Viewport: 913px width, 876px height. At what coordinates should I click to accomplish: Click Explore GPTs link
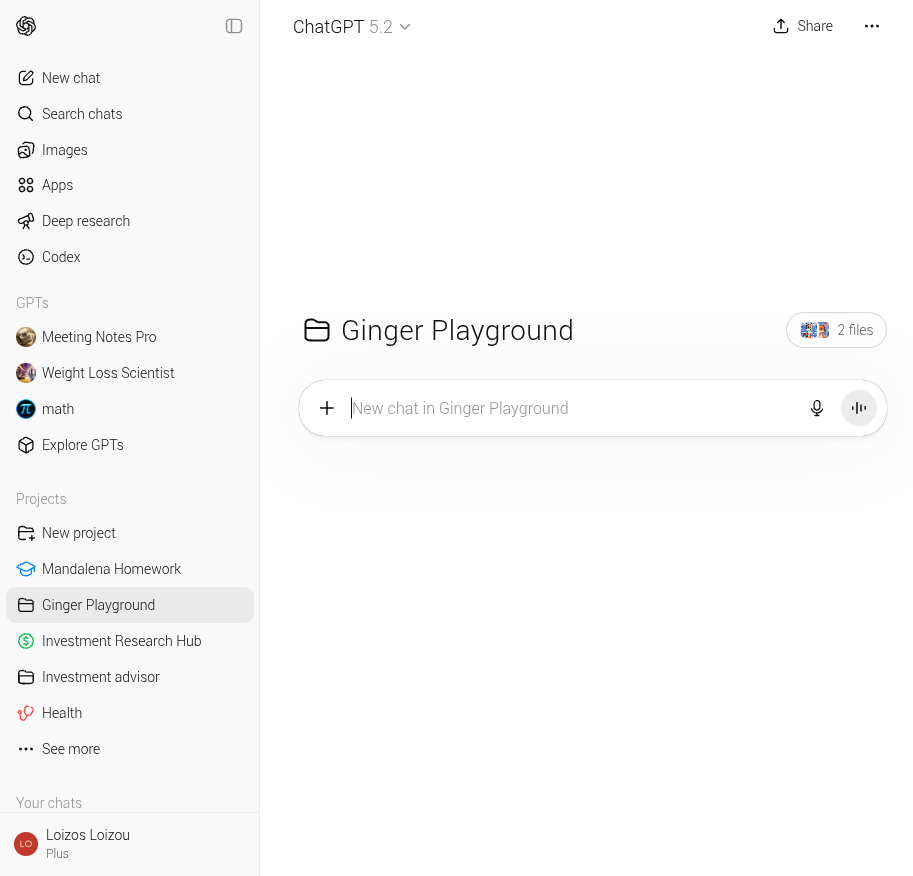point(83,445)
